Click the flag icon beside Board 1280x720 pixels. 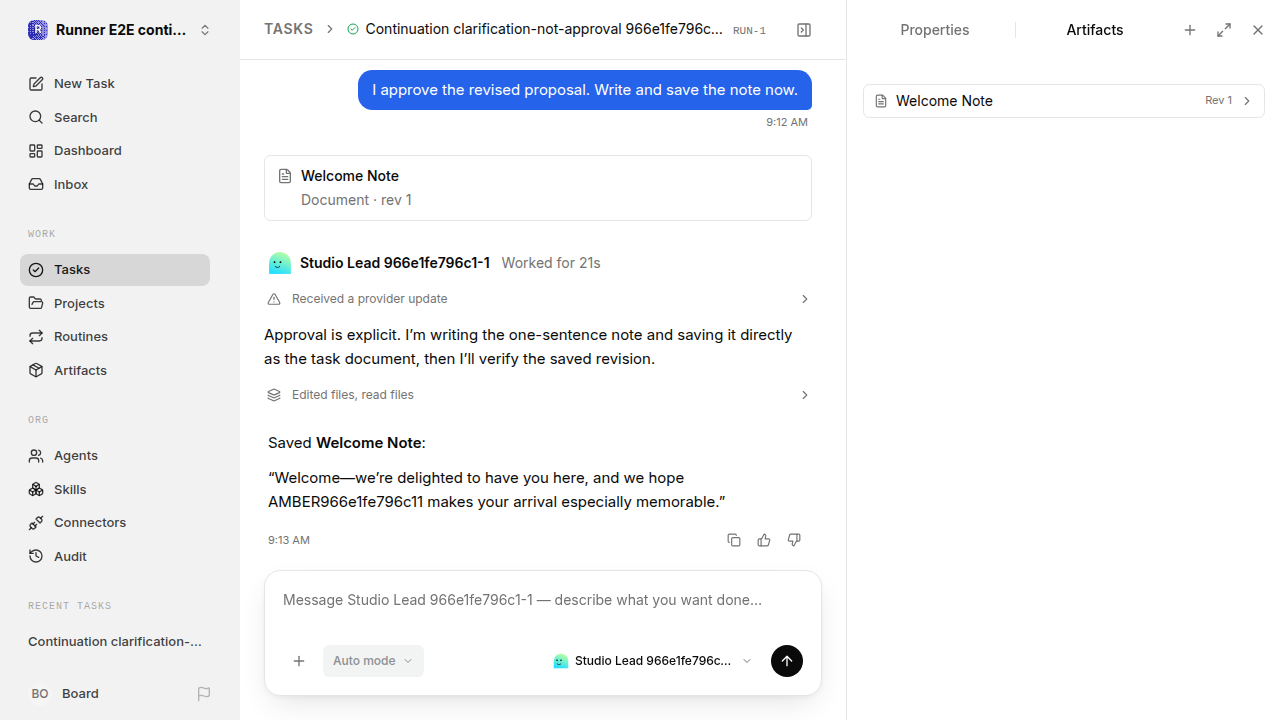(x=204, y=693)
